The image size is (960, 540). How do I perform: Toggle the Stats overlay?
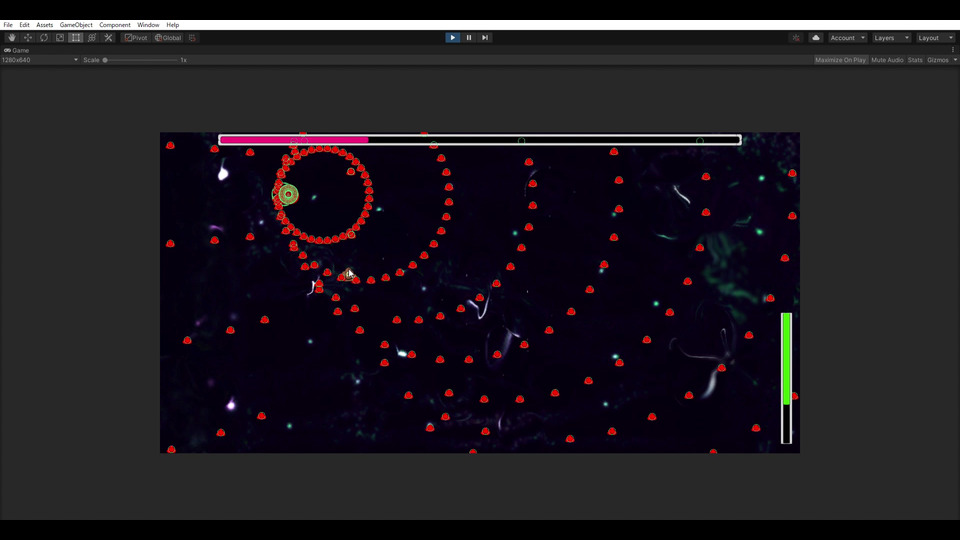click(915, 60)
